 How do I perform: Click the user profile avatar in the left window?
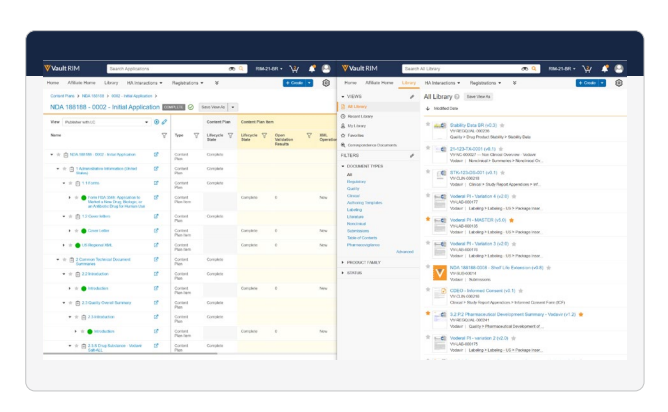326,68
